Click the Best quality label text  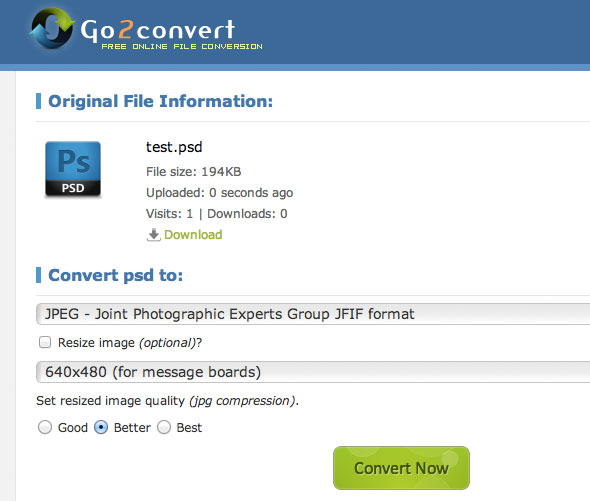[189, 428]
